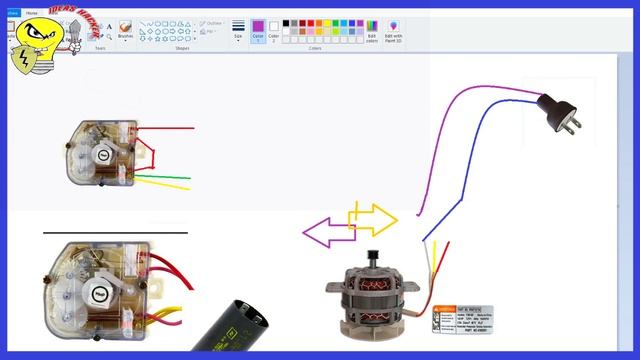Pick the turquoise color swatch

click(344, 23)
